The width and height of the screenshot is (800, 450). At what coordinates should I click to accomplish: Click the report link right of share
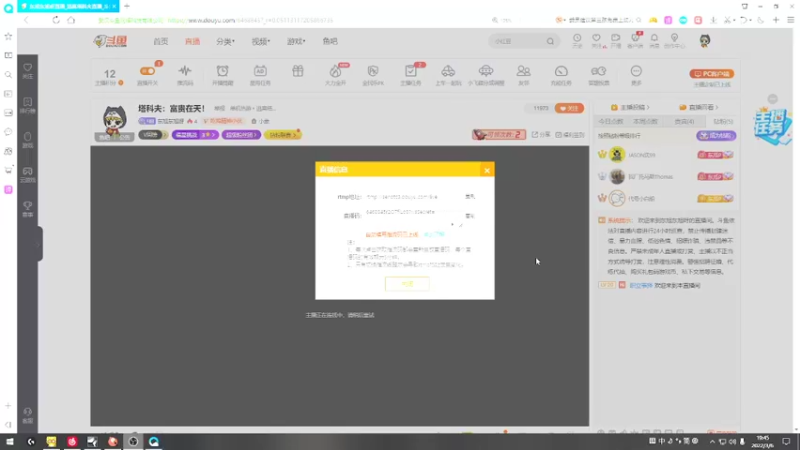click(570, 135)
